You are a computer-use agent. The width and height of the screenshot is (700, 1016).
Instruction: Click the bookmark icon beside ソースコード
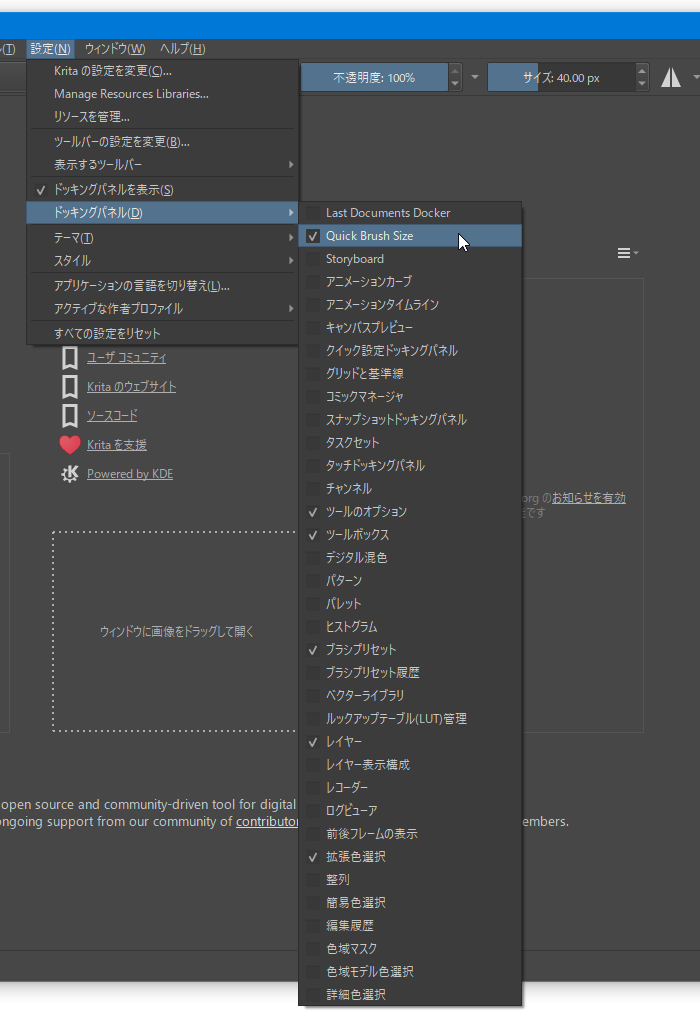pos(70,416)
